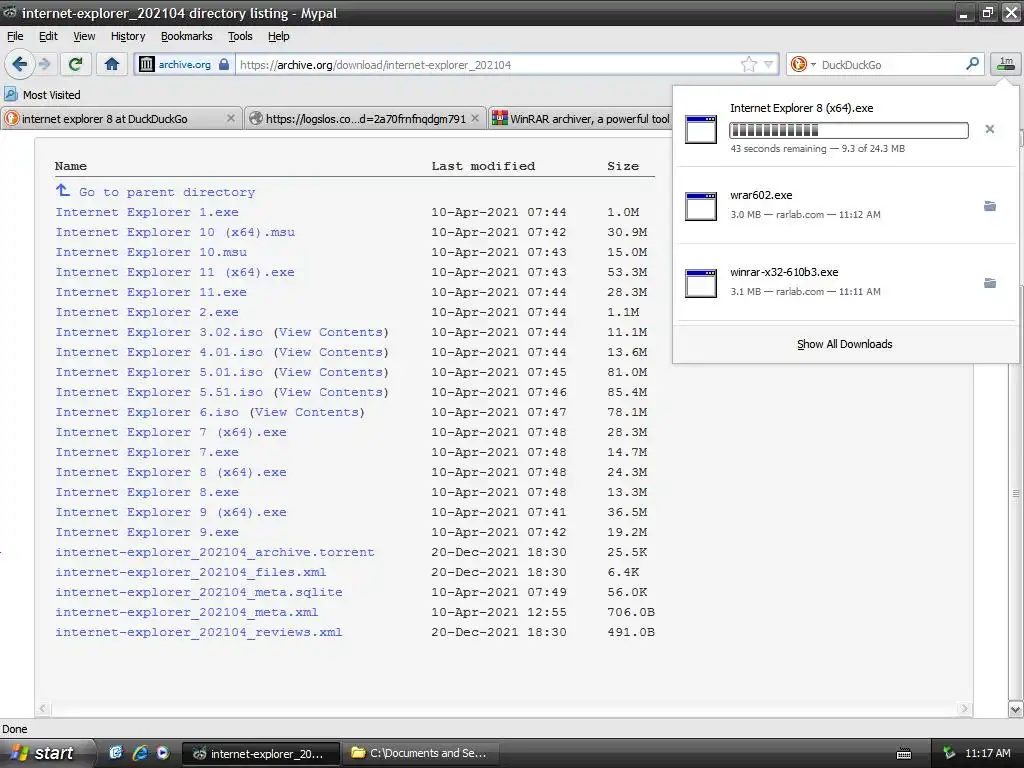Click the DuckDuckGo search field
The width and height of the screenshot is (1024, 768).
[891, 65]
